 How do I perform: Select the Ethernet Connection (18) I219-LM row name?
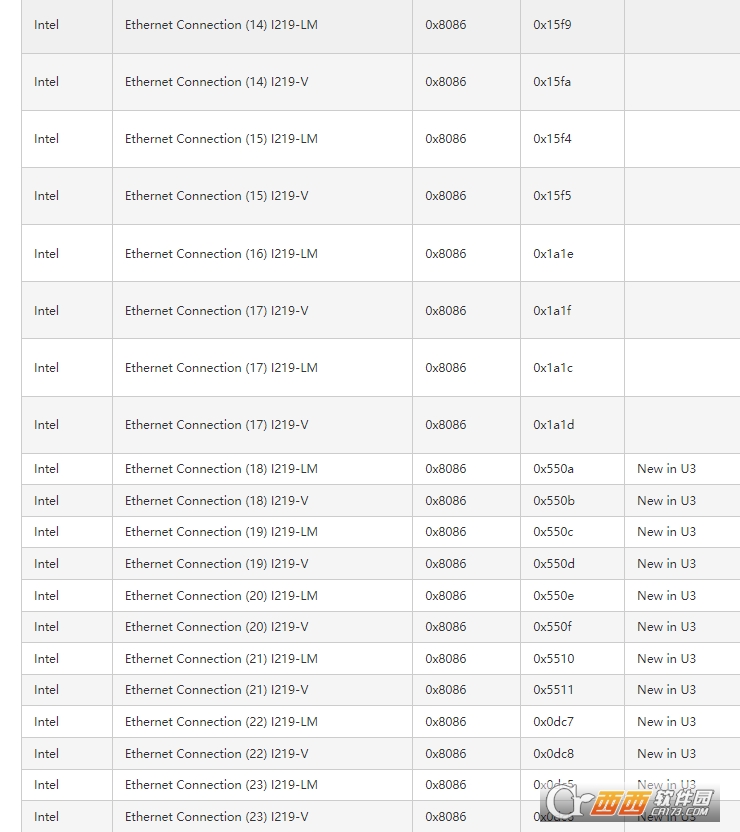(221, 469)
